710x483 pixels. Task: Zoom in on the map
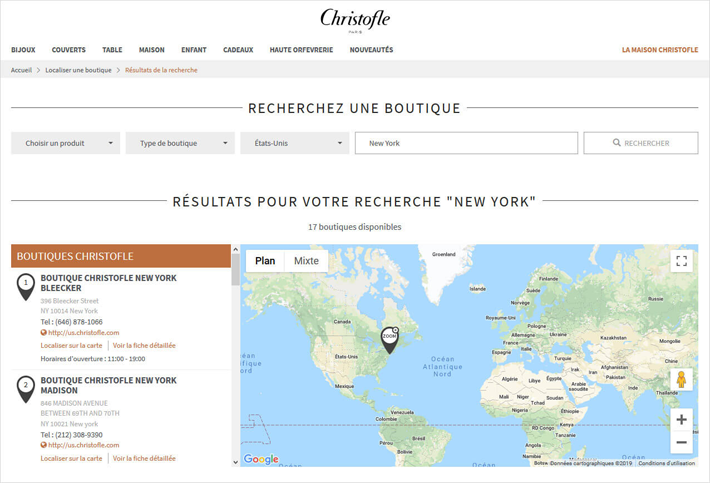point(681,420)
